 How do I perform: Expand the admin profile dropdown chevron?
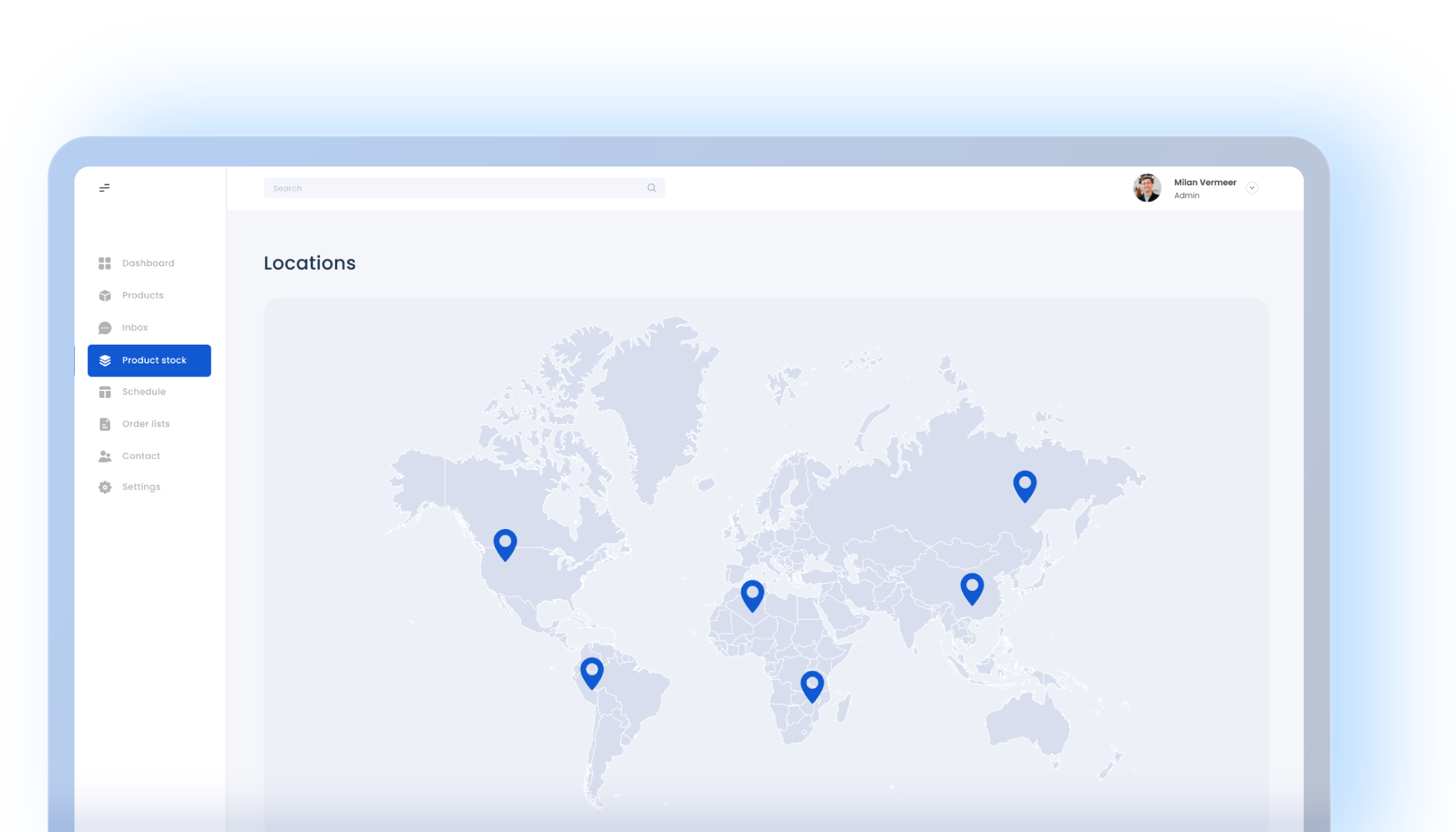1252,187
